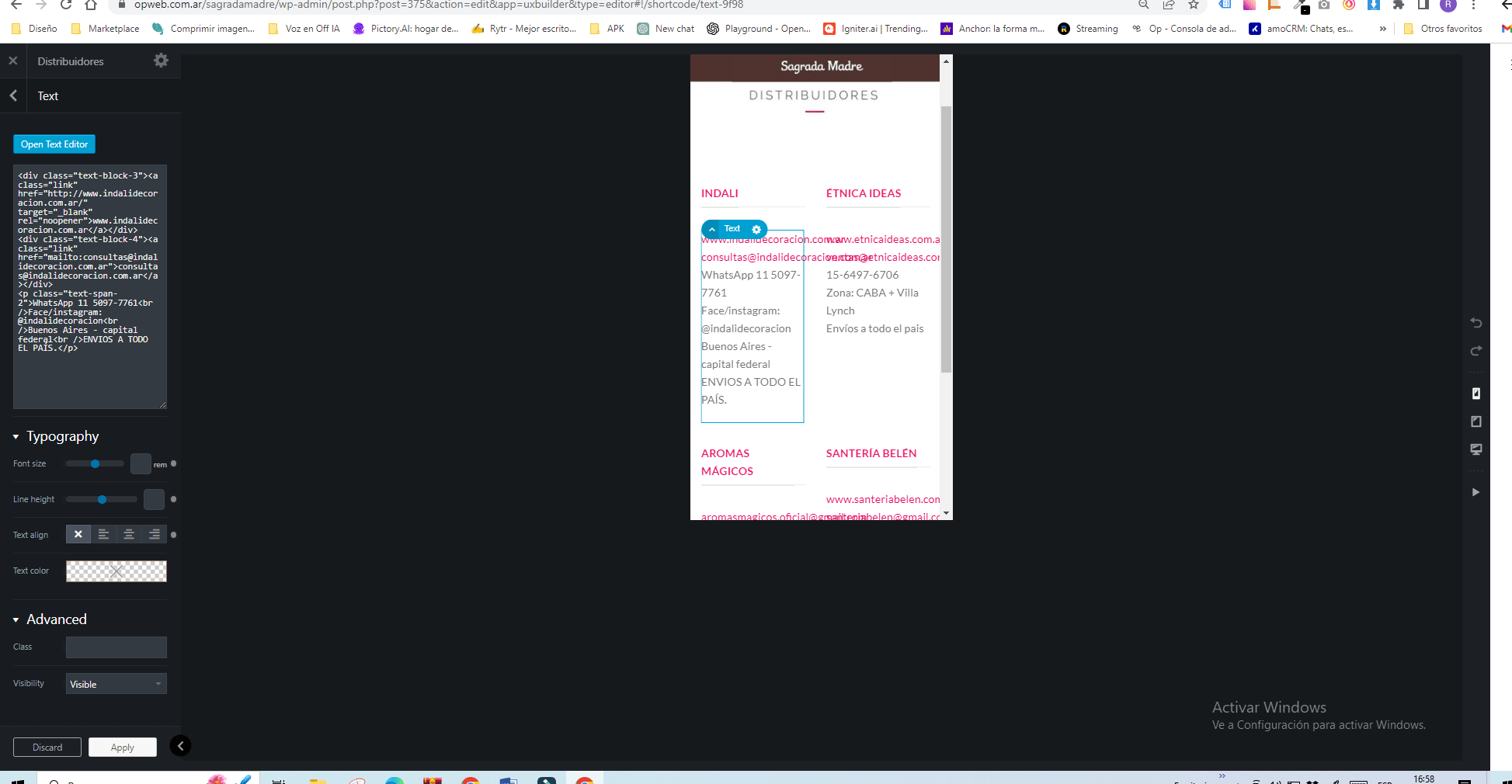Set text align to left
This screenshot has height=784, width=1512.
pos(103,534)
